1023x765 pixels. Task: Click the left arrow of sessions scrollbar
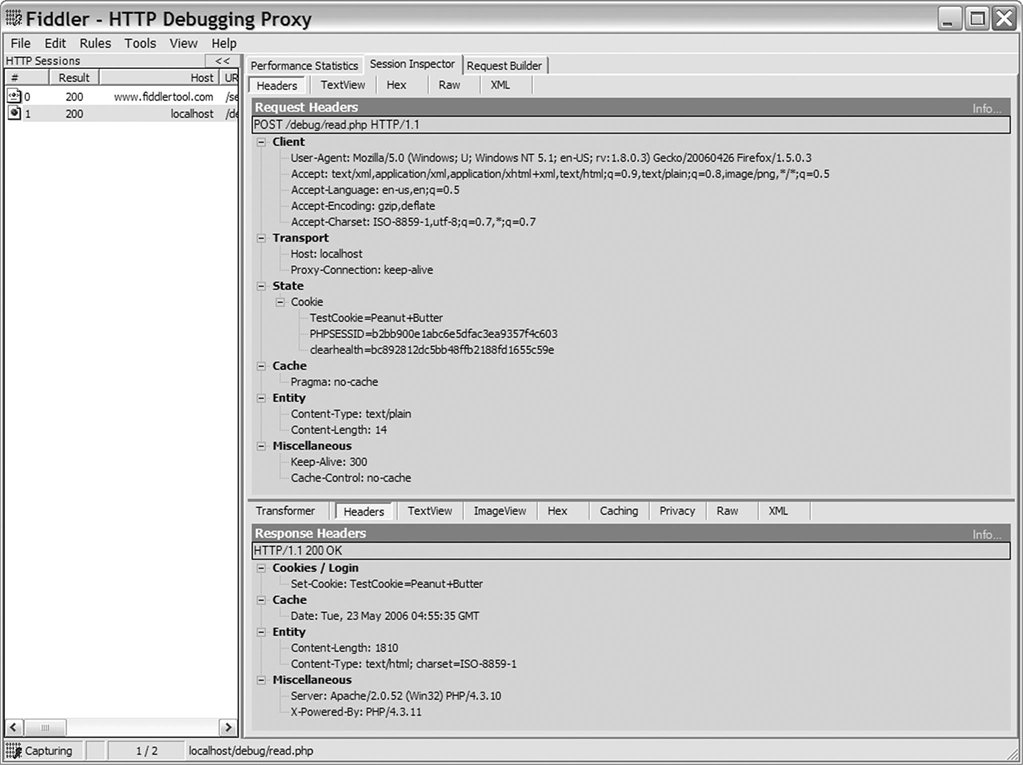point(14,727)
